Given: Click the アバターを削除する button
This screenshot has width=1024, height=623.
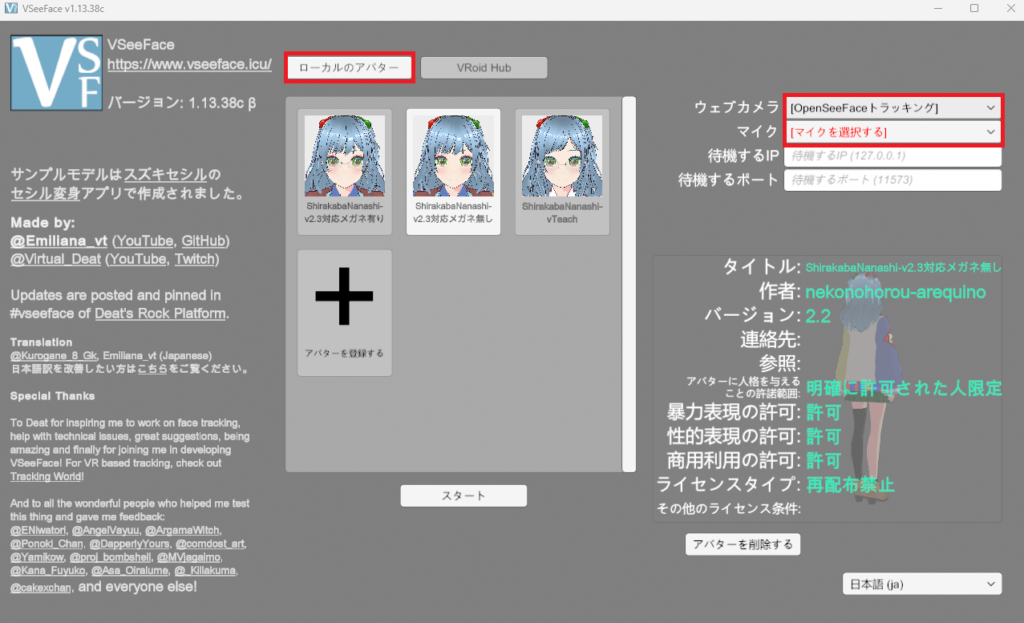Looking at the screenshot, I should coord(743,545).
